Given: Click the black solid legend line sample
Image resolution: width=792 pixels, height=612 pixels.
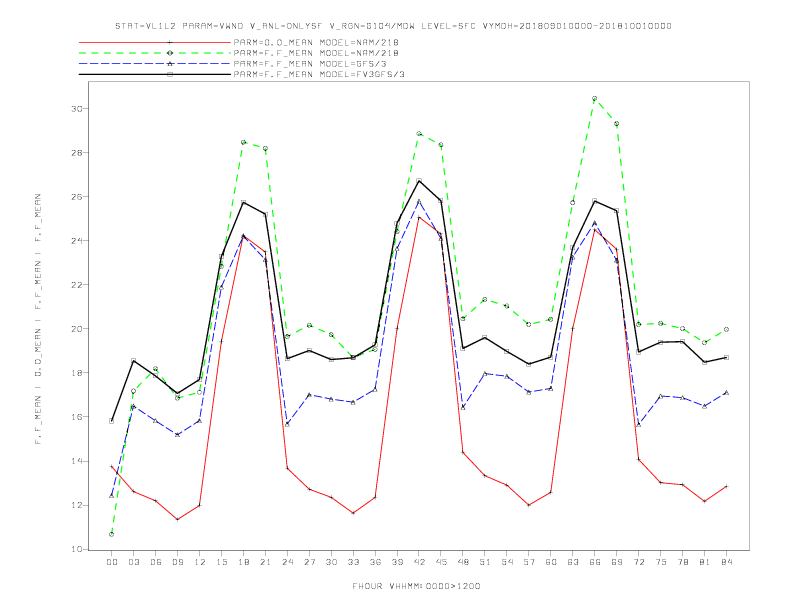Looking at the screenshot, I should tap(155, 74).
